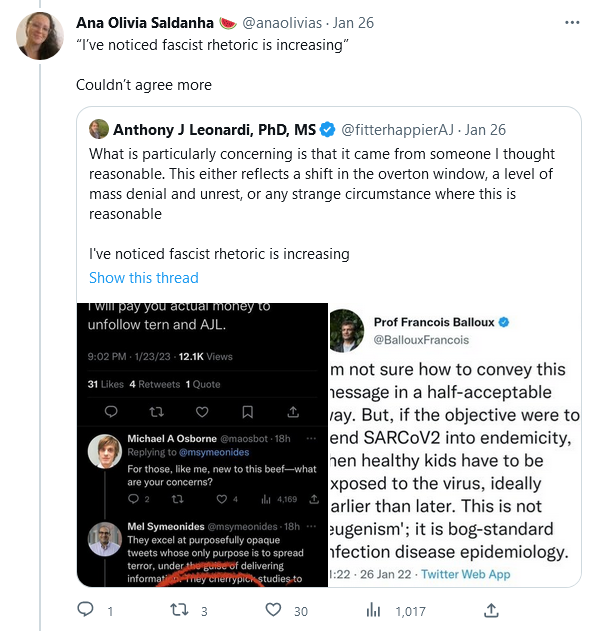This screenshot has width=598, height=631.
Task: Click the quoted tweet's Jan 26 date
Action: point(485,130)
